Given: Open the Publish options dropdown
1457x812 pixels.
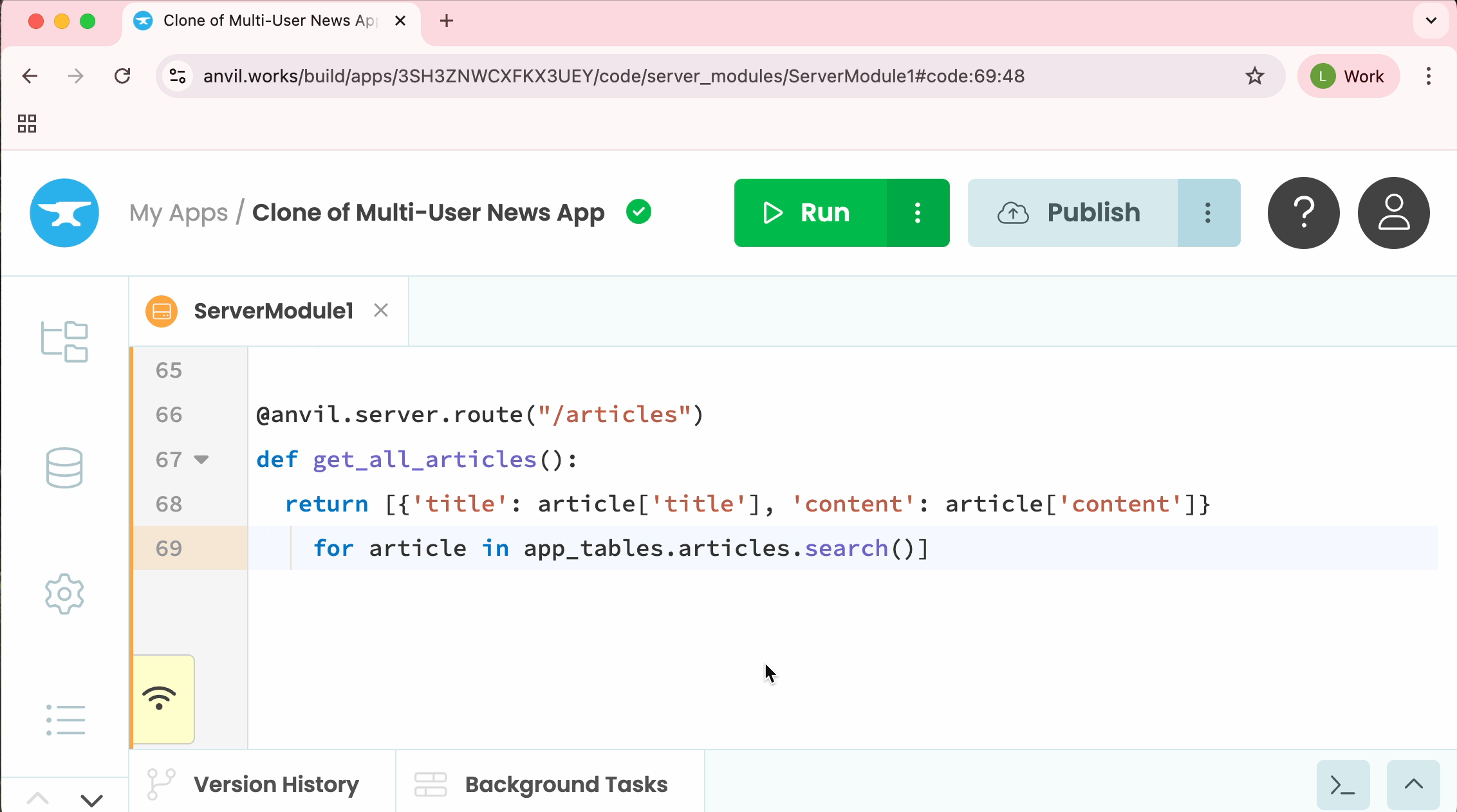Looking at the screenshot, I should [1209, 213].
